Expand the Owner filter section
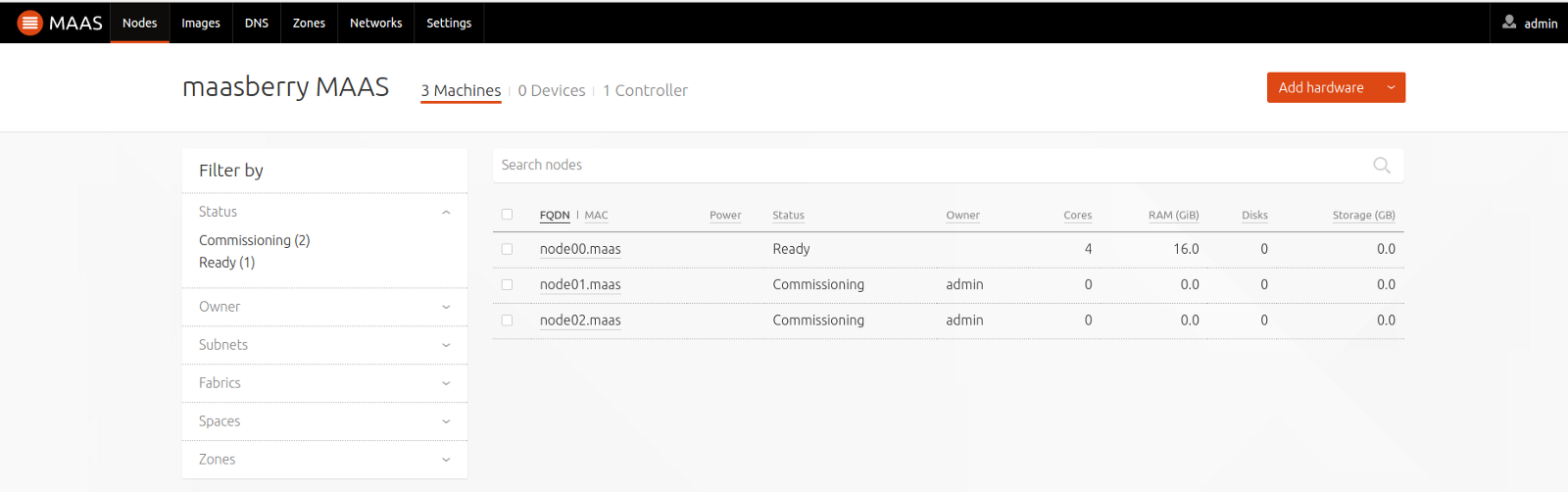The width and height of the screenshot is (1568, 492). tap(446, 307)
